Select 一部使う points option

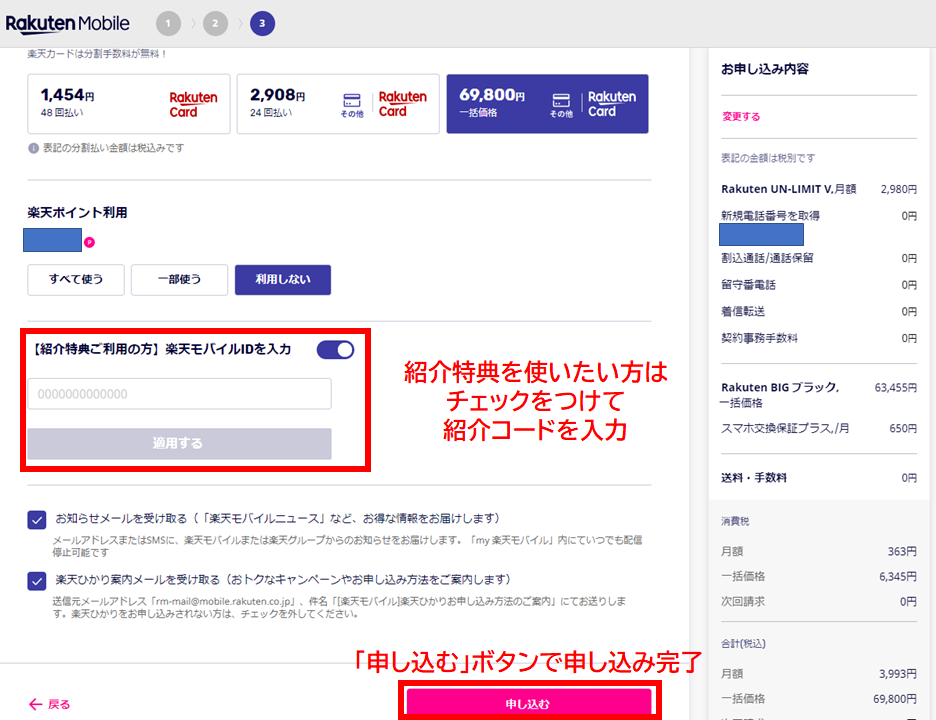click(180, 279)
